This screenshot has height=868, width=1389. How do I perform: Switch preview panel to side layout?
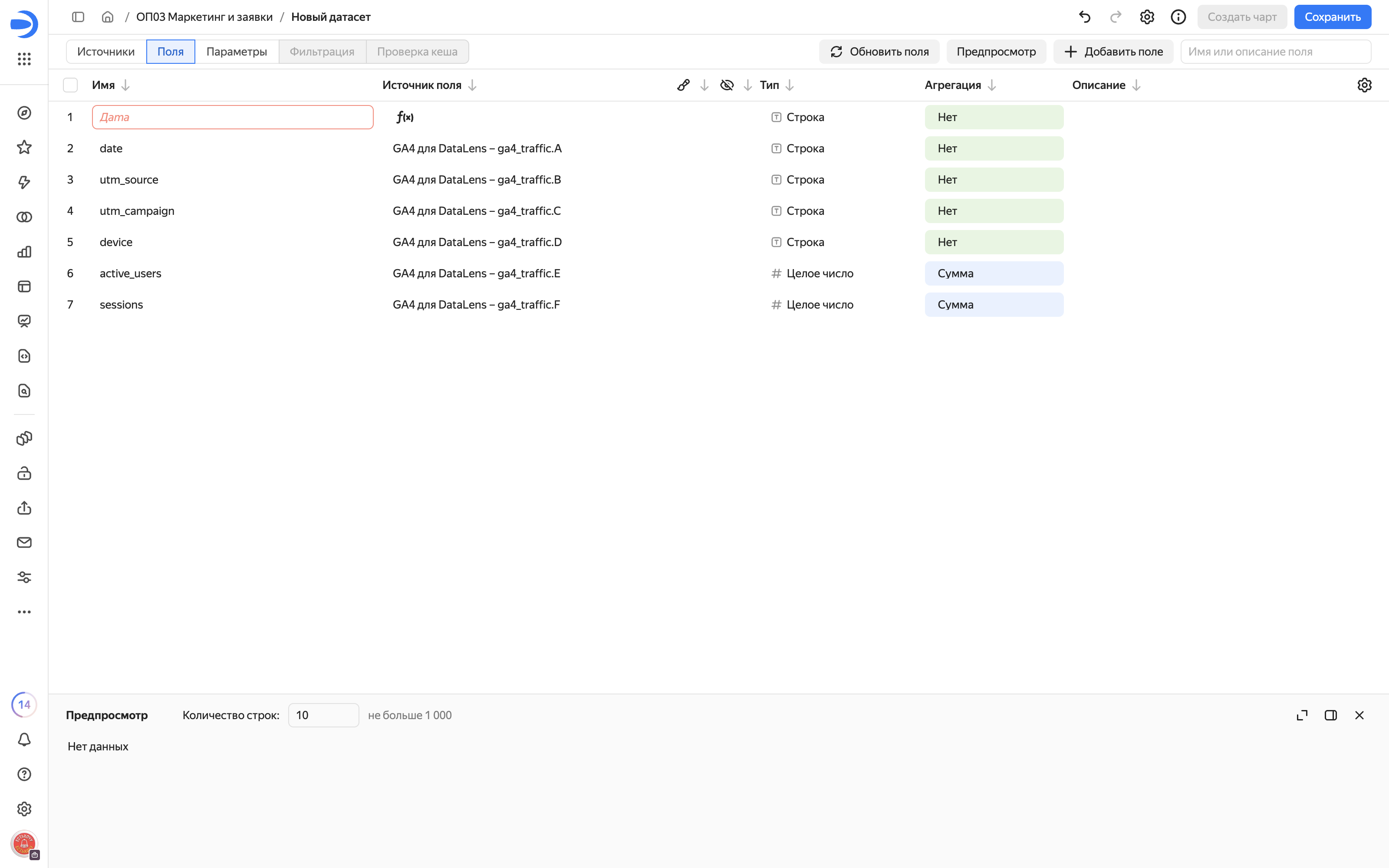point(1330,715)
